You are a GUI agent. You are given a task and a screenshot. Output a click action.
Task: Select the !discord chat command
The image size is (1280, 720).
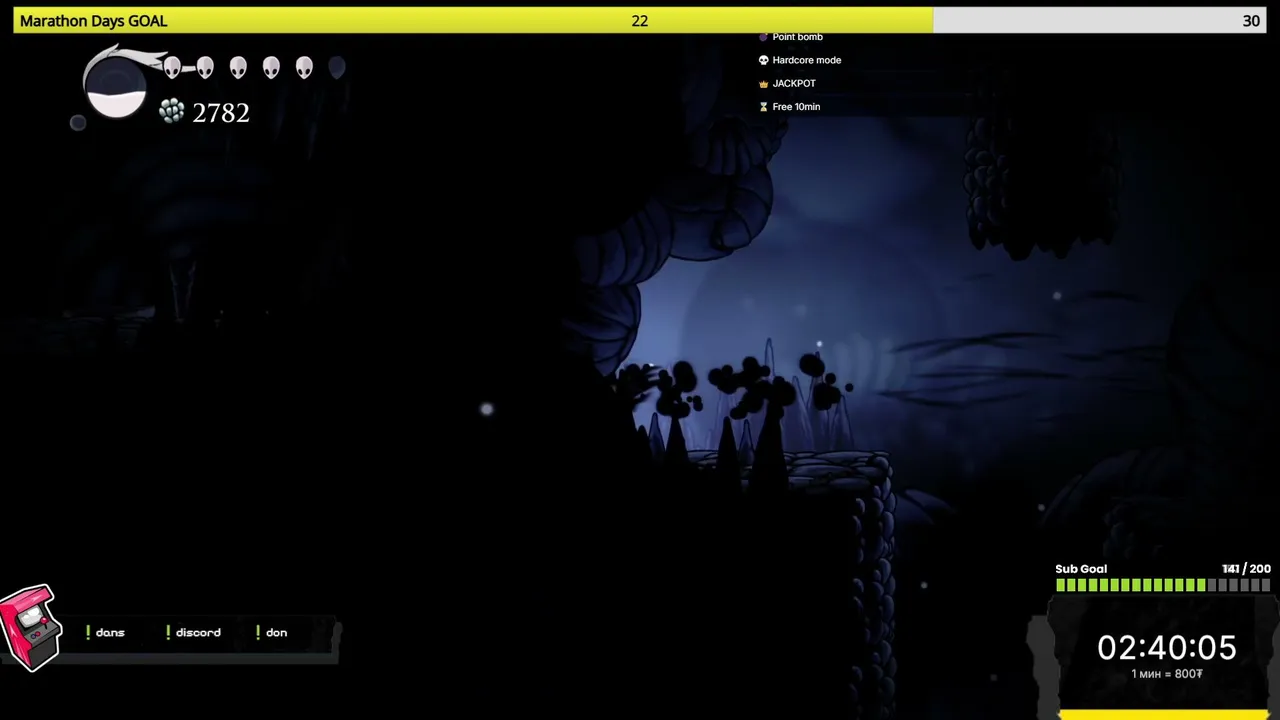click(193, 632)
